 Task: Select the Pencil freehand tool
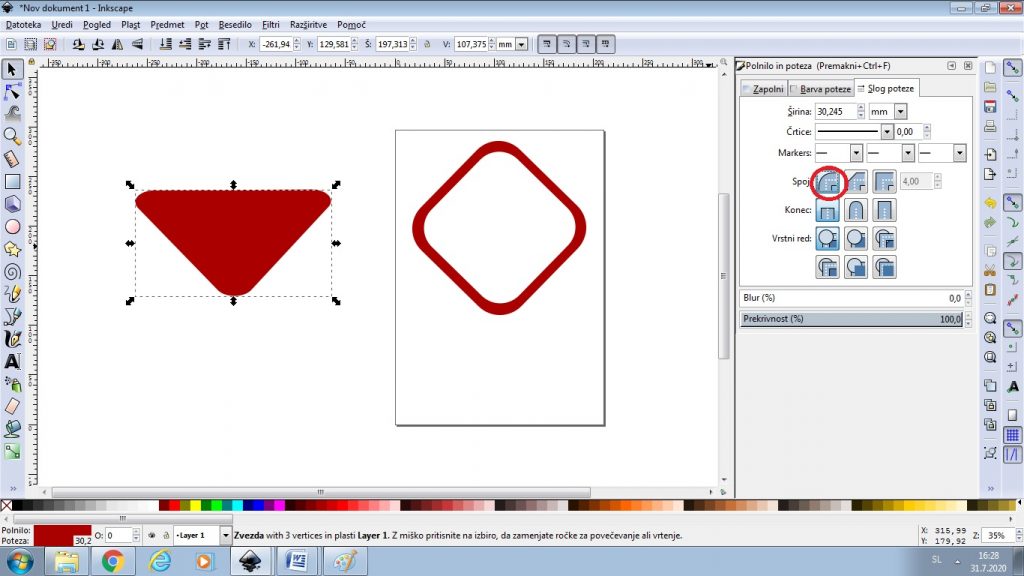click(12, 294)
